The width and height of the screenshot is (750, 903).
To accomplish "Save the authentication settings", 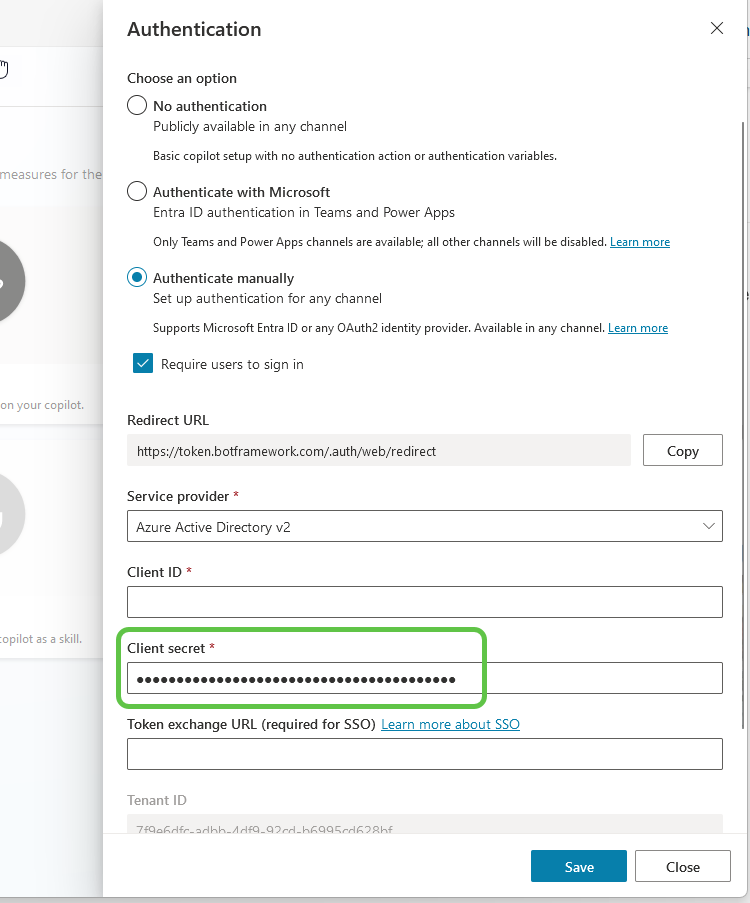I will 578,867.
